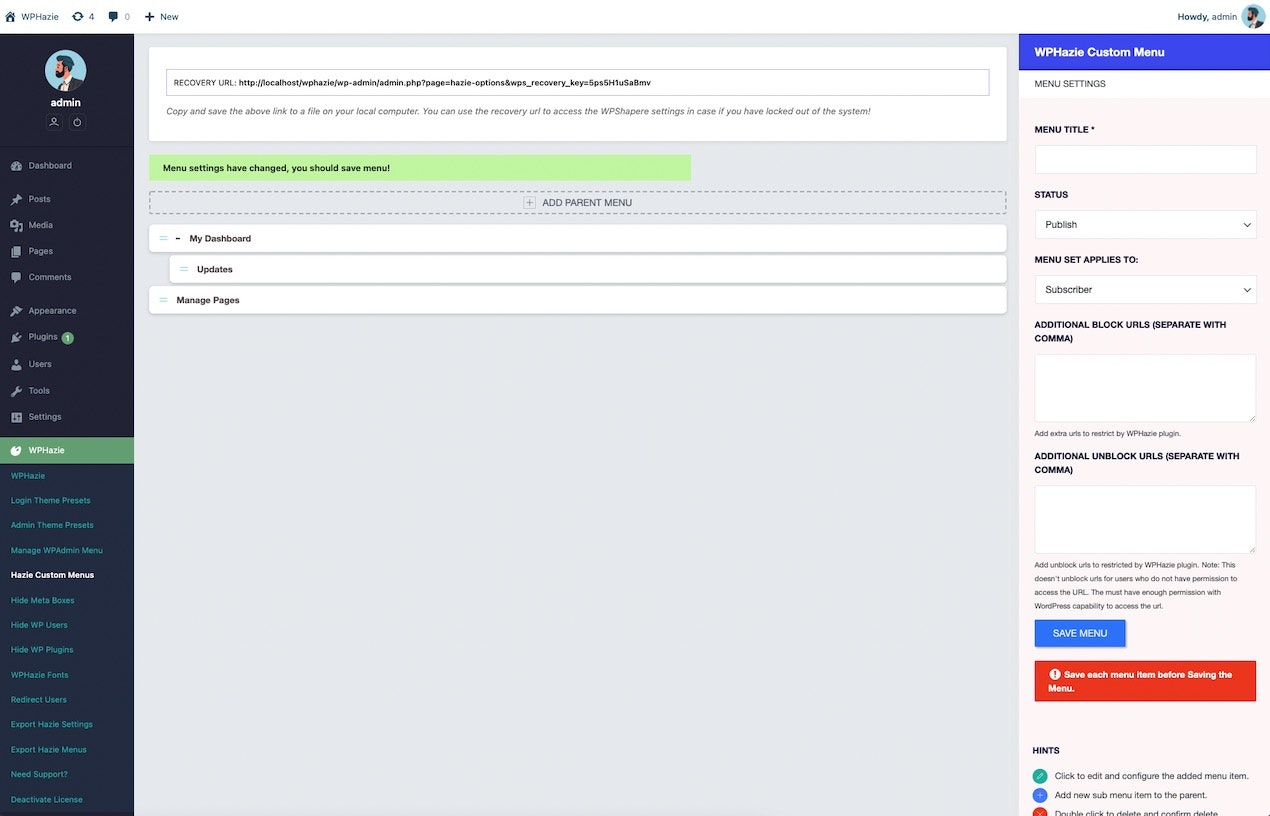
Task: Click the Additional Unblock URLs textarea
Action: tap(1145, 519)
